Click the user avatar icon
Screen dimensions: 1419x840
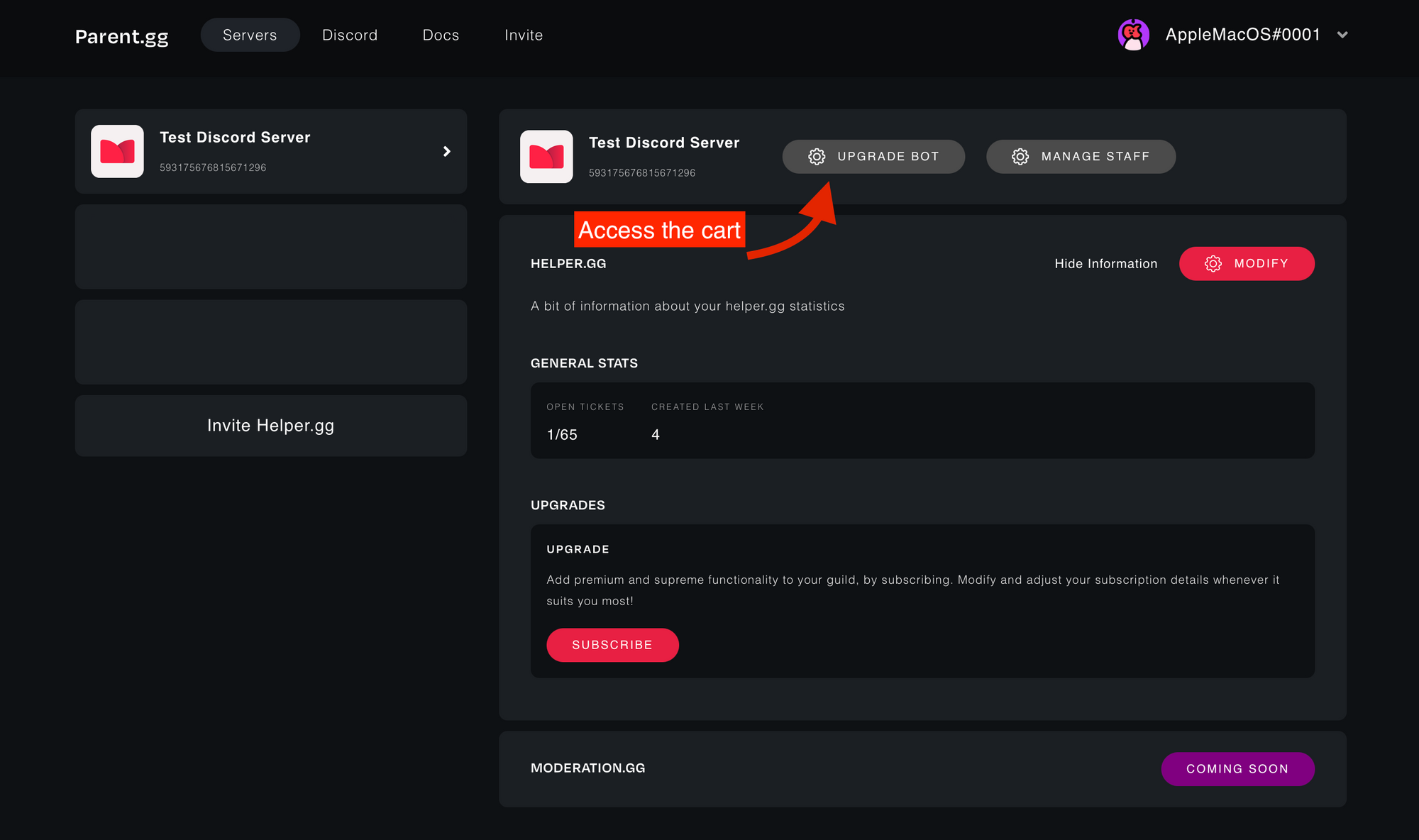[x=1133, y=35]
